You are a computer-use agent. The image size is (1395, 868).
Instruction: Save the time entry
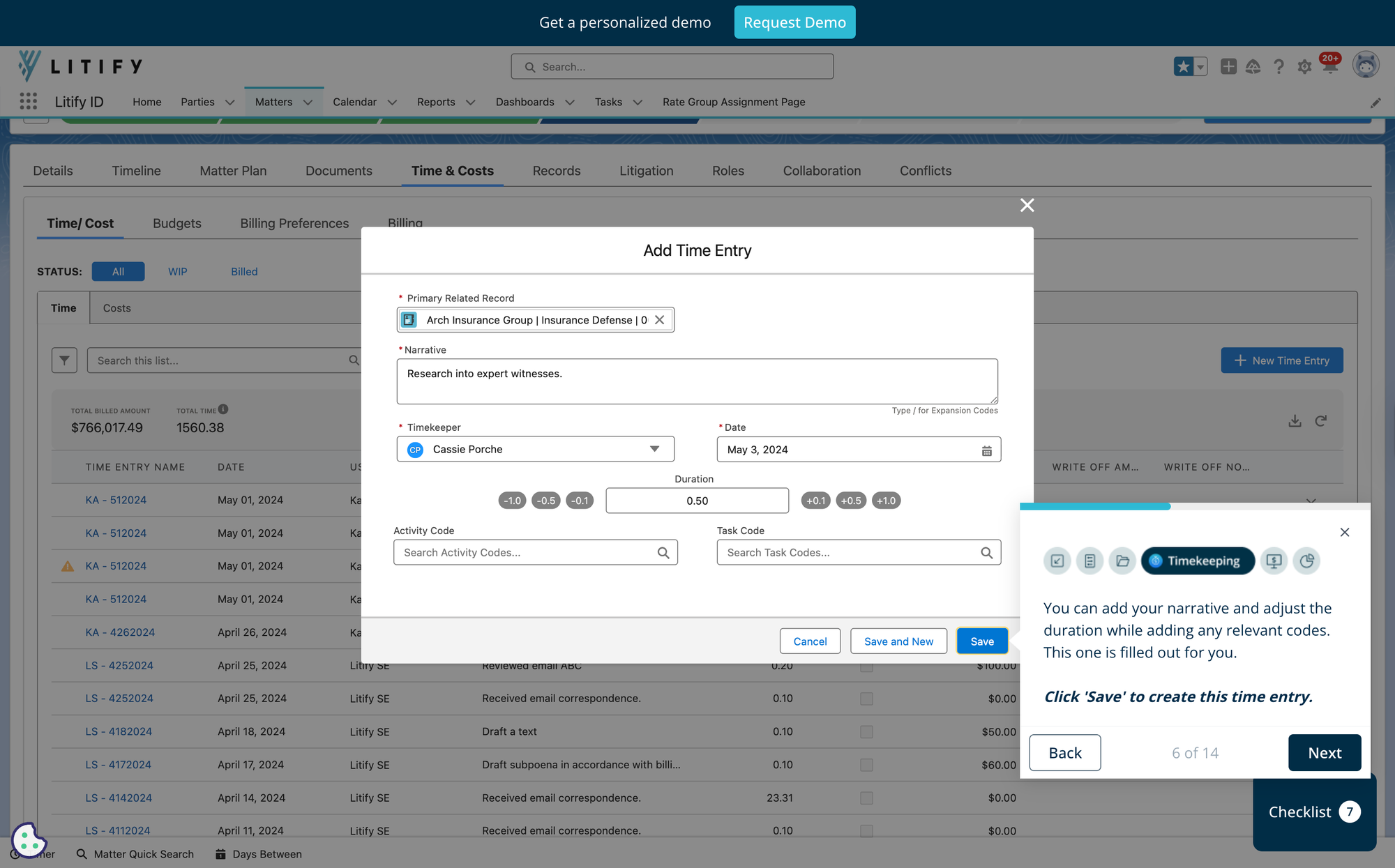(981, 641)
